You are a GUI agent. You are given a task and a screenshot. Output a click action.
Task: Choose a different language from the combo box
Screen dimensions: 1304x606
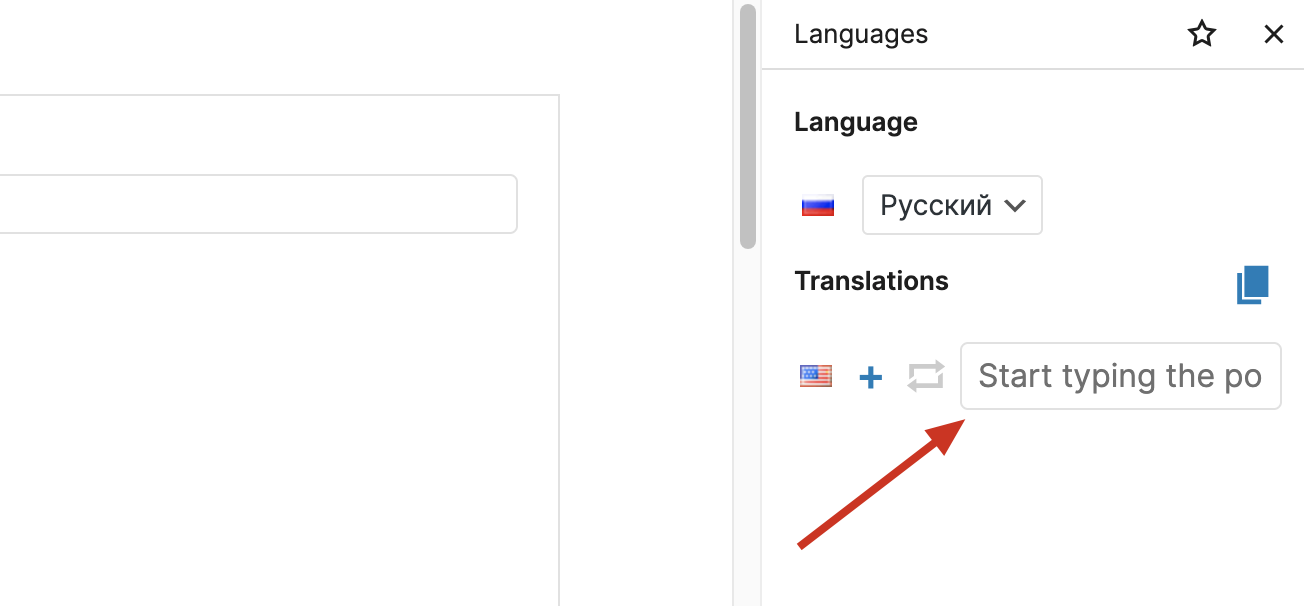coord(951,205)
